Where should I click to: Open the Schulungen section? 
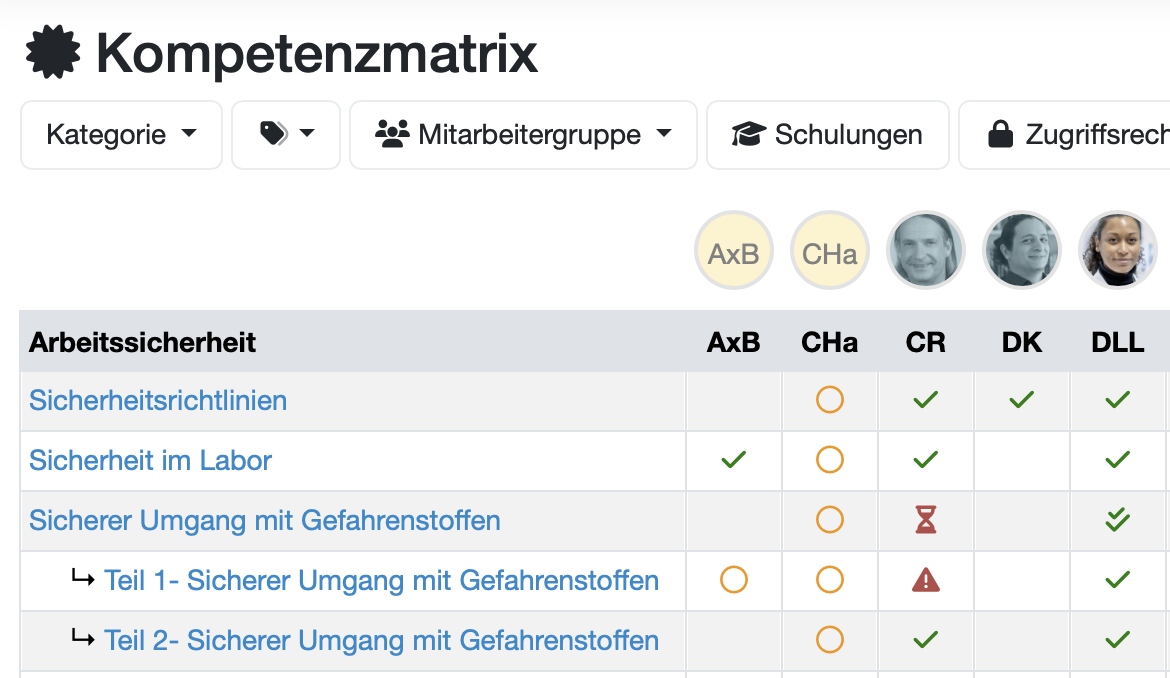pyautogui.click(x=827, y=134)
